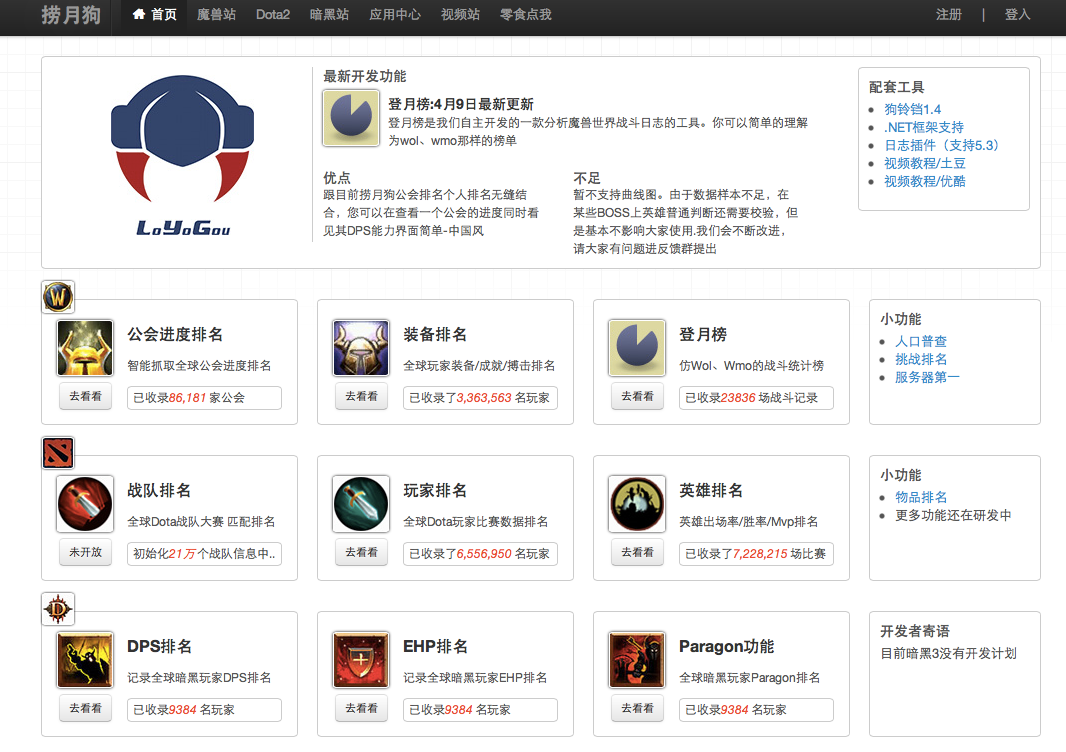Image resolution: width=1066 pixels, height=752 pixels.
Task: Follow the 物品排名 link
Action: coord(921,497)
